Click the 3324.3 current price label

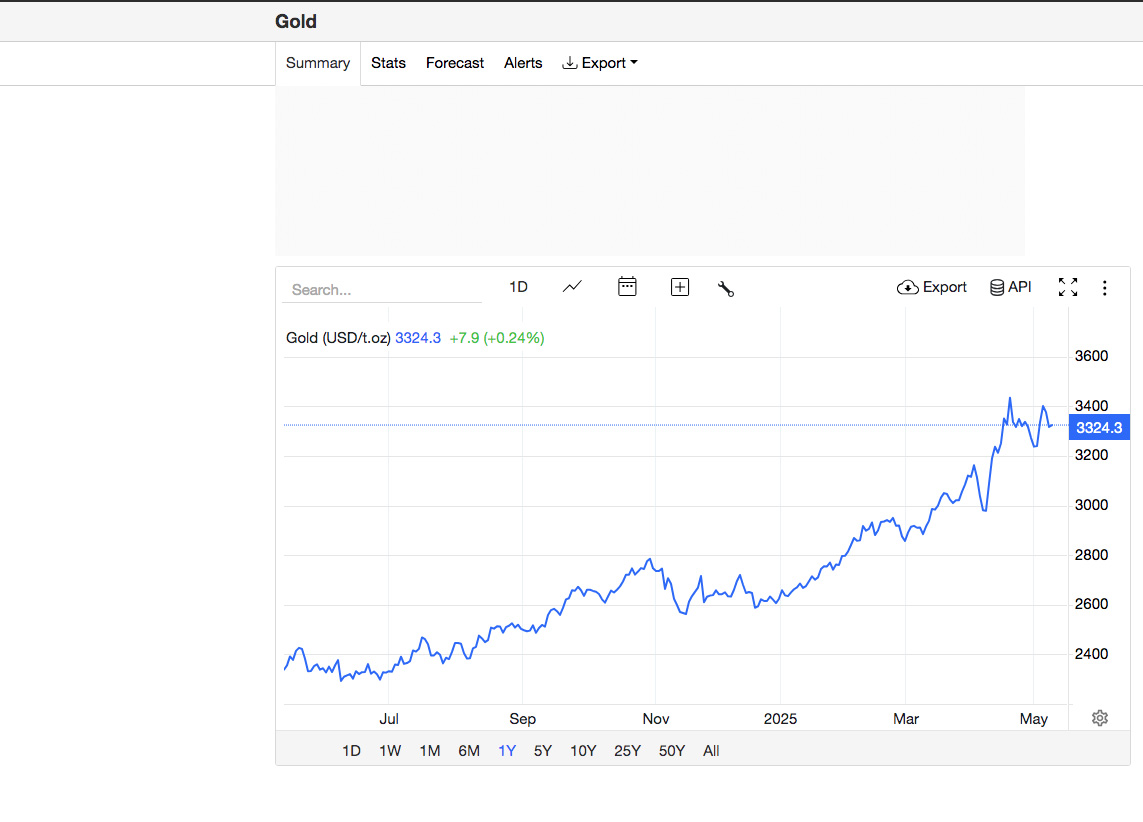(x=1099, y=428)
